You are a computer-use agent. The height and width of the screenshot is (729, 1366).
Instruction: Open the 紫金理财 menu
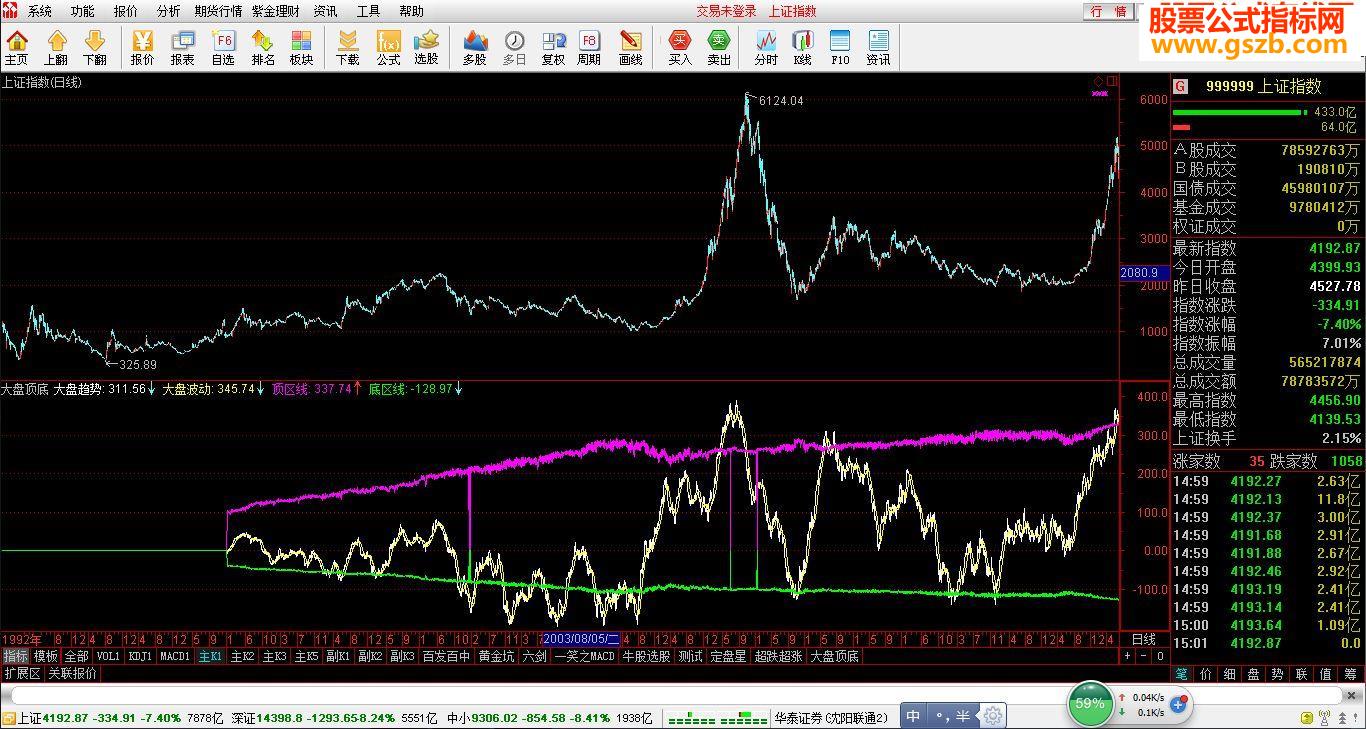click(276, 11)
